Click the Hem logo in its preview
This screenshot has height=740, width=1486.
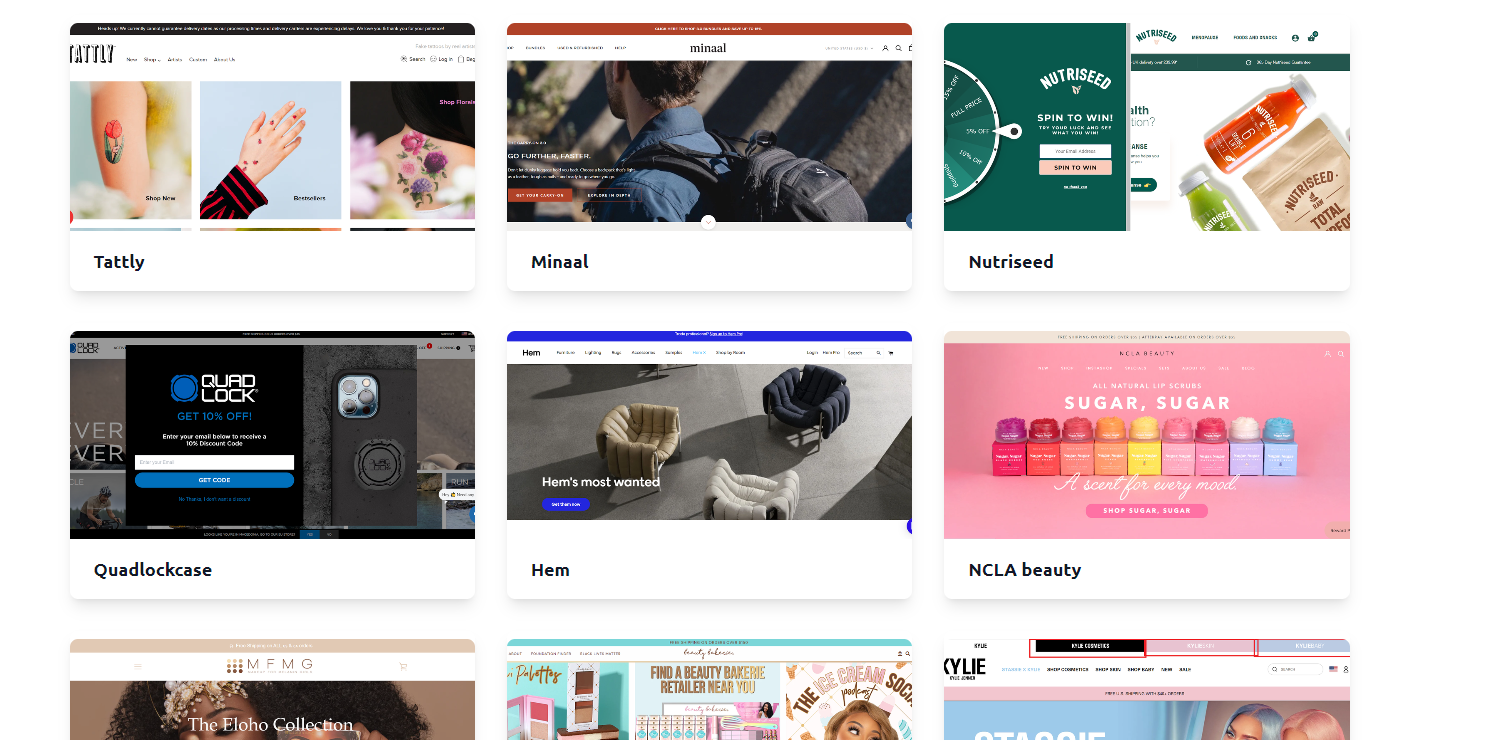[x=530, y=353]
